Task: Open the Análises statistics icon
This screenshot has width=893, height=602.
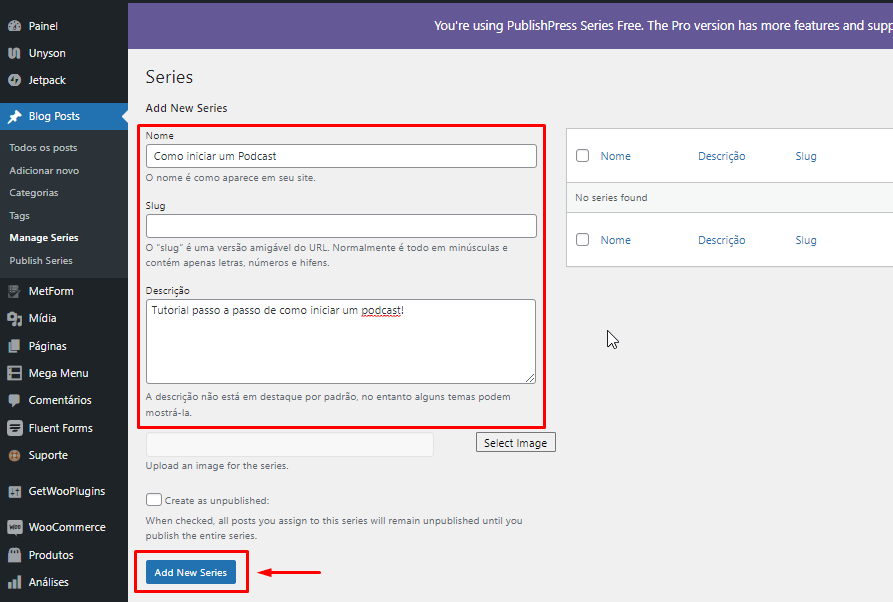Action: [17, 581]
